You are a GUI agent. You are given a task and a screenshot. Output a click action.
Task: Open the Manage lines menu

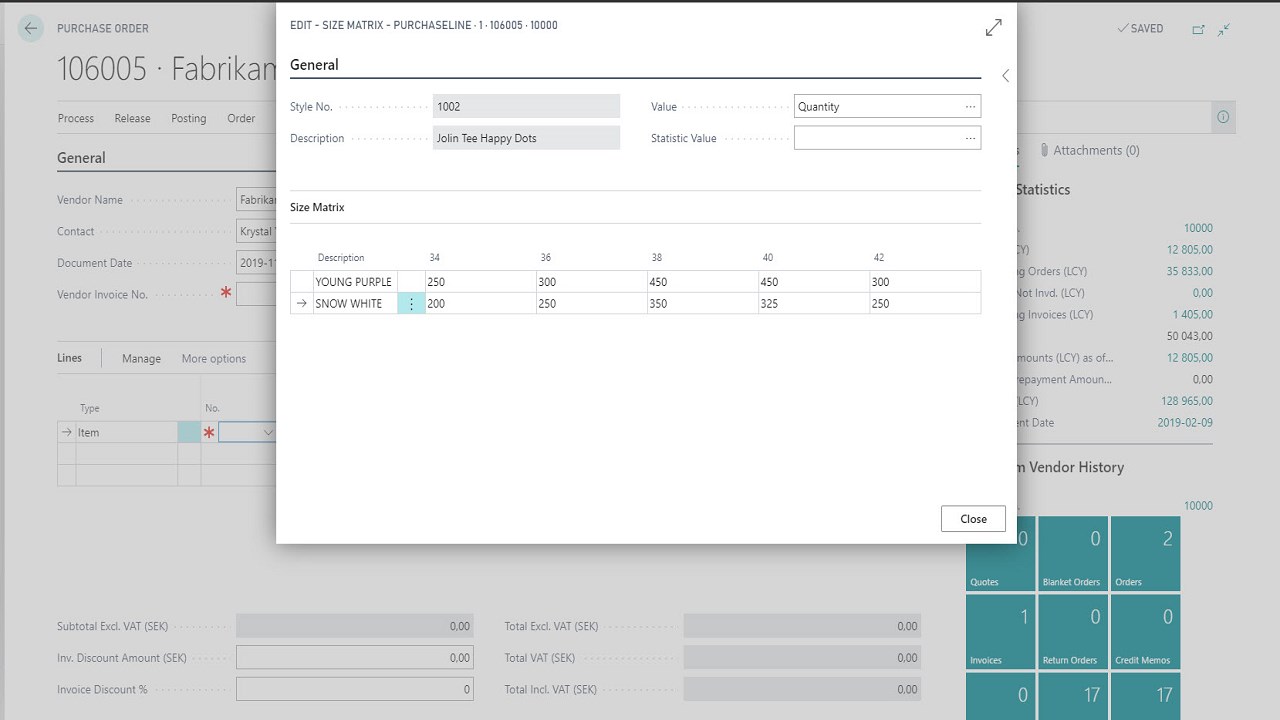[x=141, y=359]
